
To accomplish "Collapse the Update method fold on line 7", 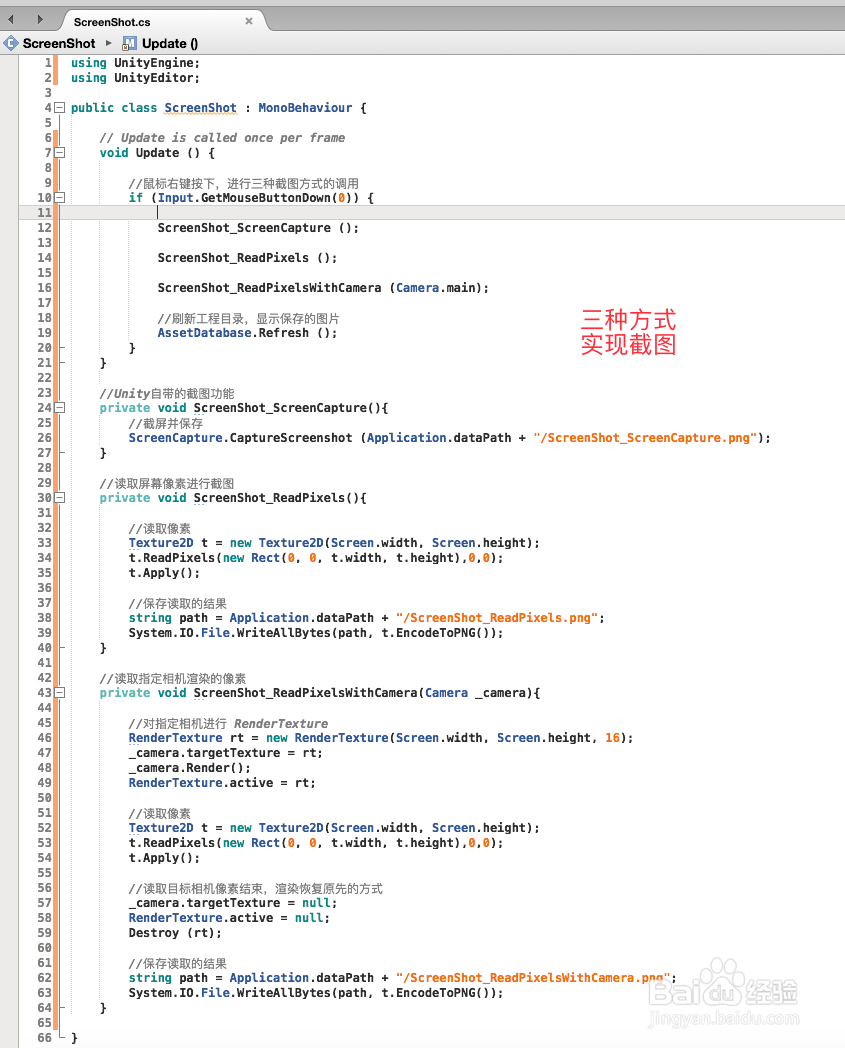I will [58, 152].
